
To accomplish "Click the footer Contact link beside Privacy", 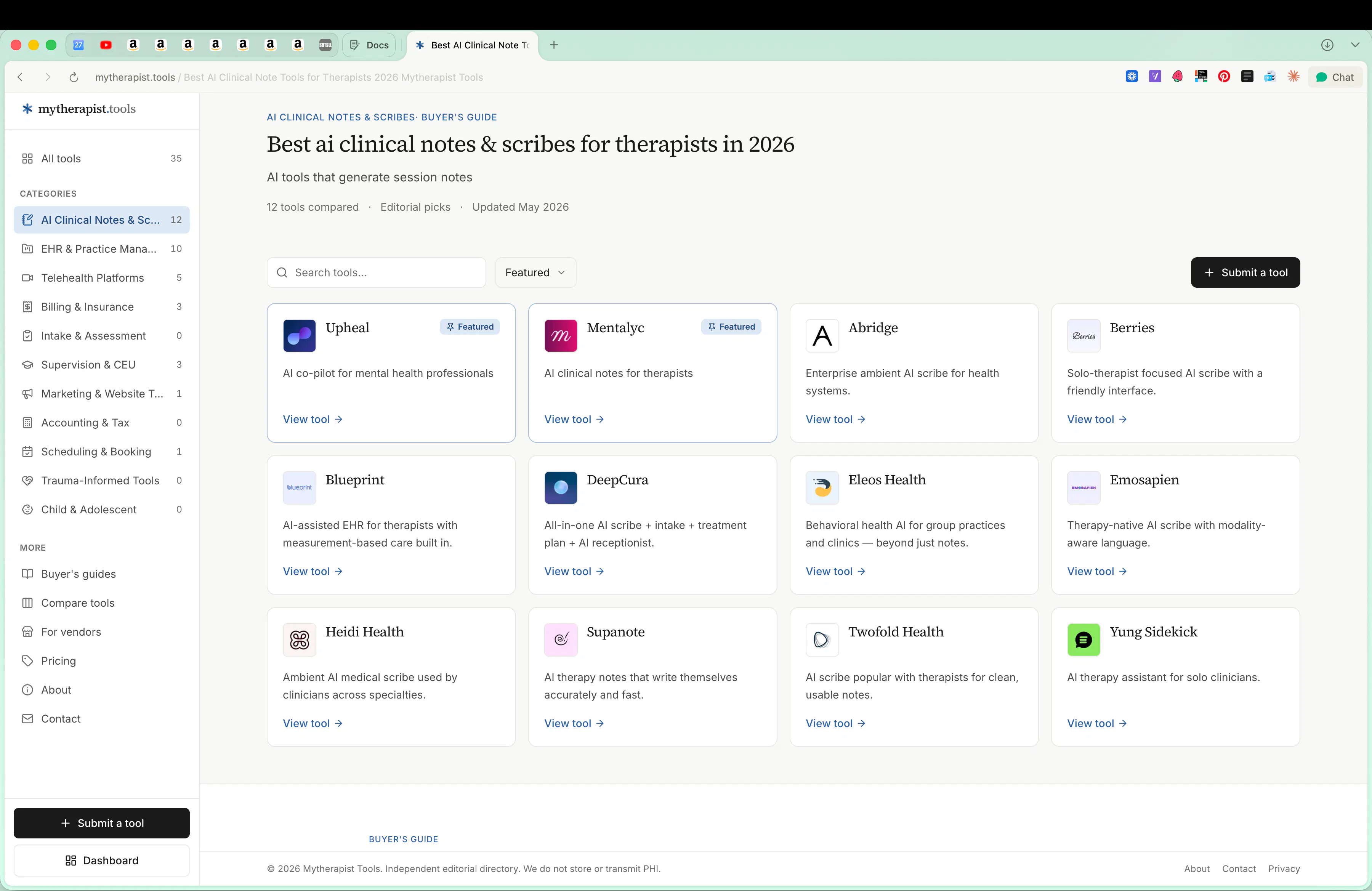I will (1239, 869).
